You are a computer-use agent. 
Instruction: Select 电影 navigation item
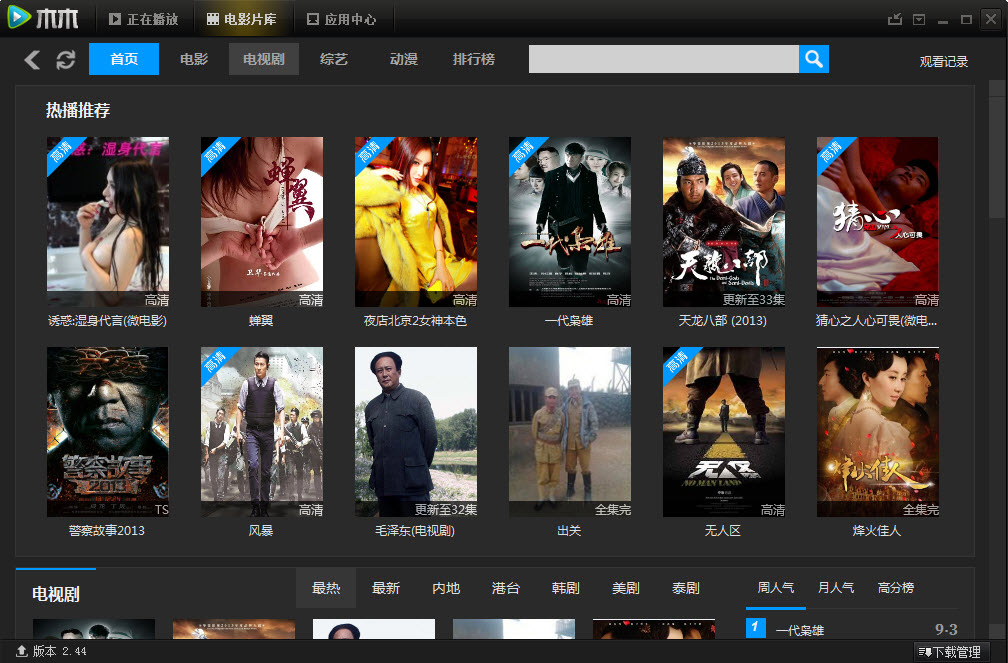coord(194,59)
